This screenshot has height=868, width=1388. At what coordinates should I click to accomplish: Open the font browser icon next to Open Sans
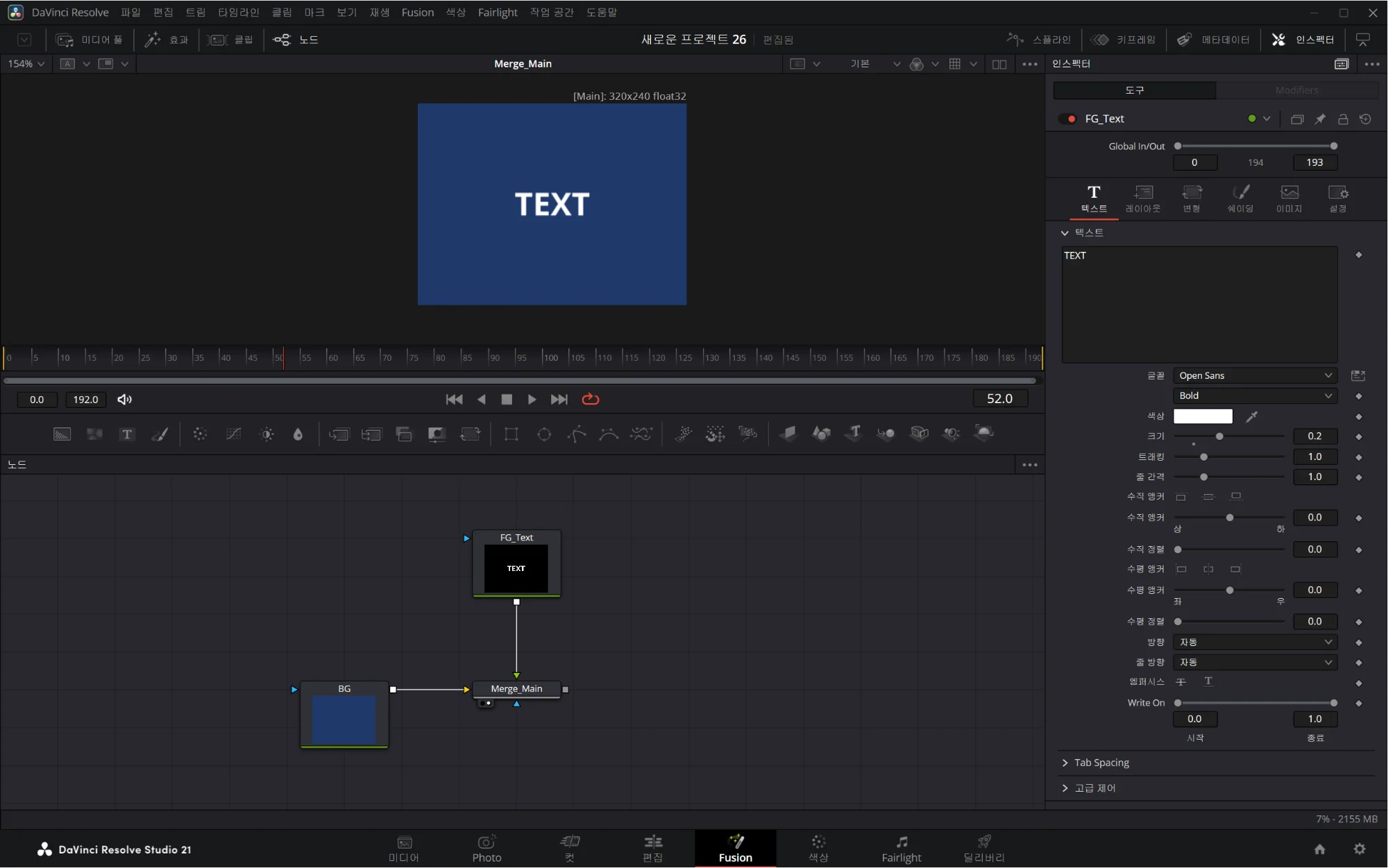[x=1358, y=375]
